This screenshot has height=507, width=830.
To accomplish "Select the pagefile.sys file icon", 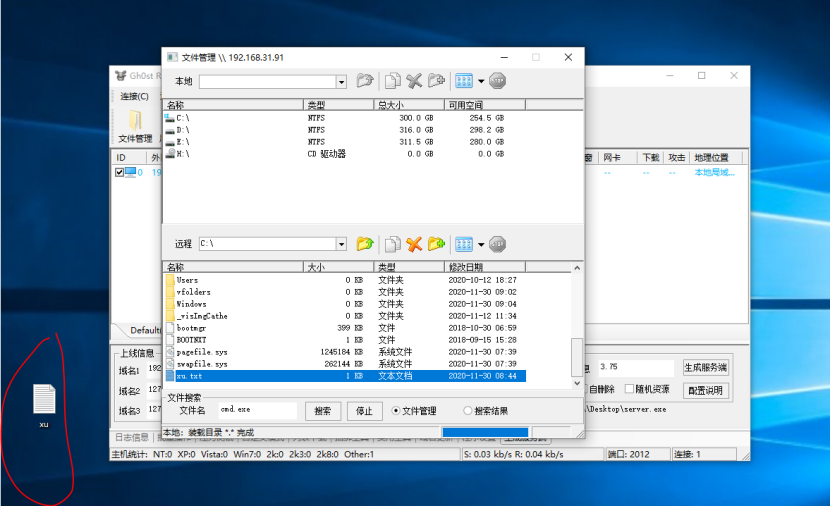I will tap(170, 352).
